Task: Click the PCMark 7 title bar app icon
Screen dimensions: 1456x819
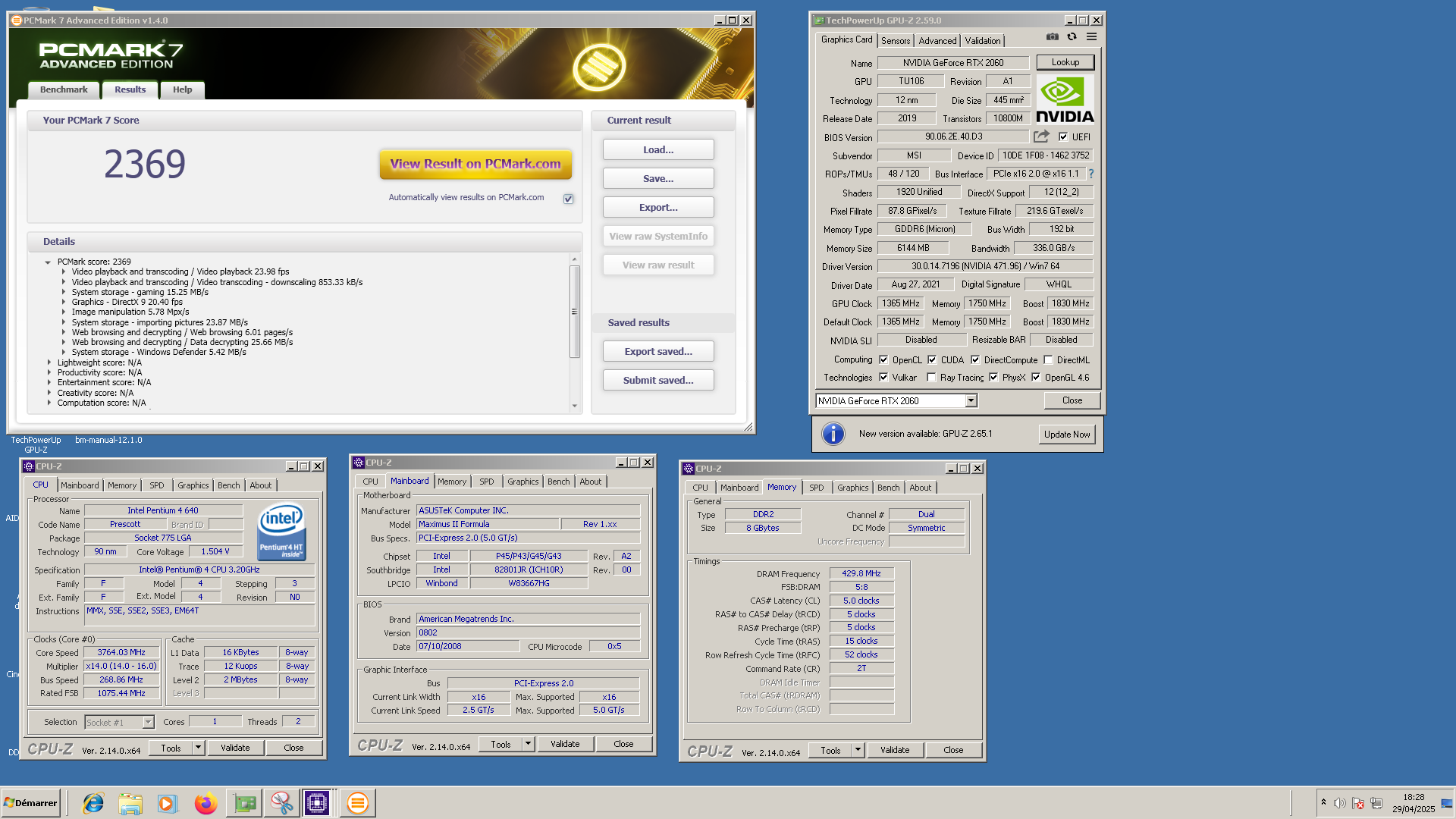Action: (16, 20)
